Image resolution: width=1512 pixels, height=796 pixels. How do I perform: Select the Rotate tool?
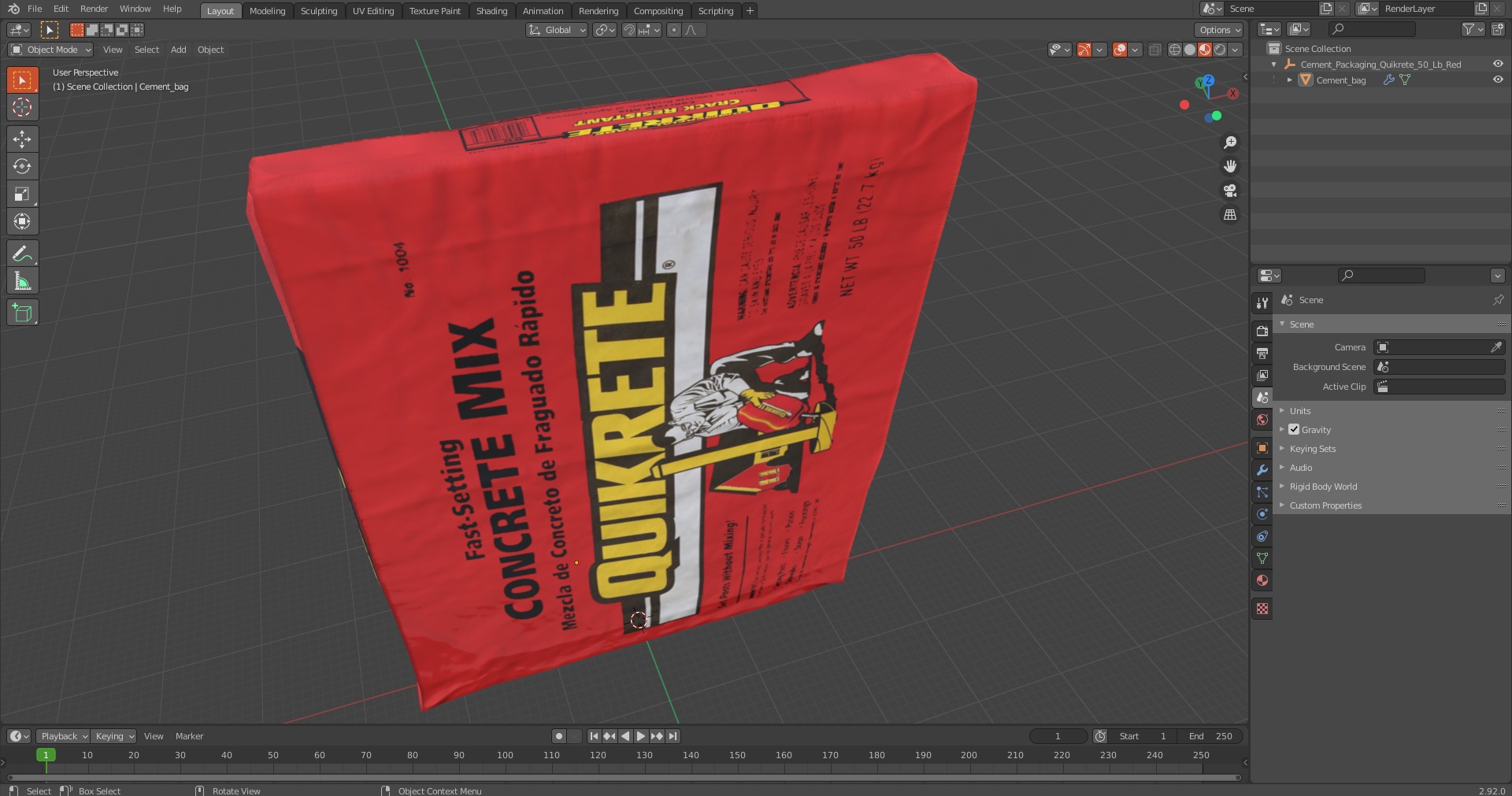click(x=22, y=166)
